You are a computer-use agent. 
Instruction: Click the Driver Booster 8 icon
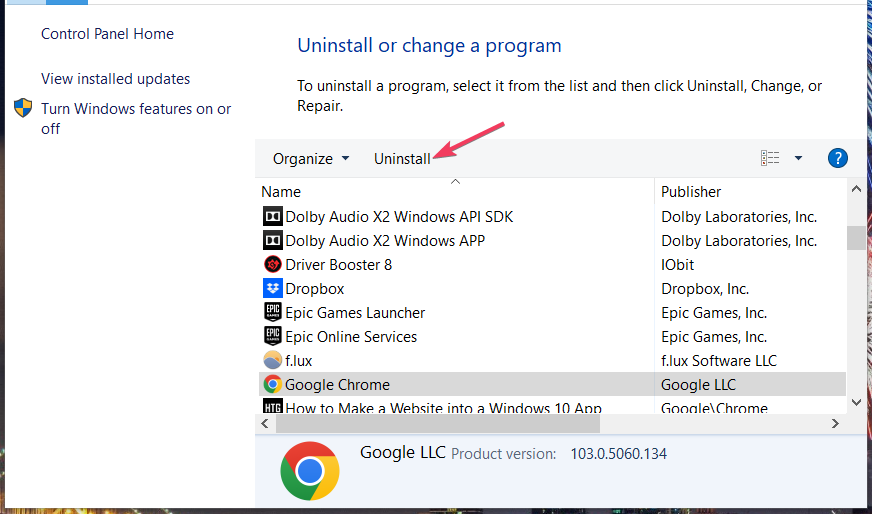272,264
